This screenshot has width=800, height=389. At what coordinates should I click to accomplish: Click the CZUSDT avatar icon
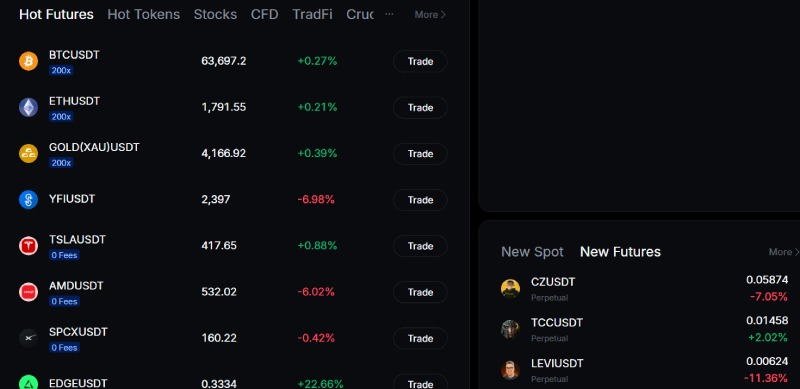coord(510,288)
